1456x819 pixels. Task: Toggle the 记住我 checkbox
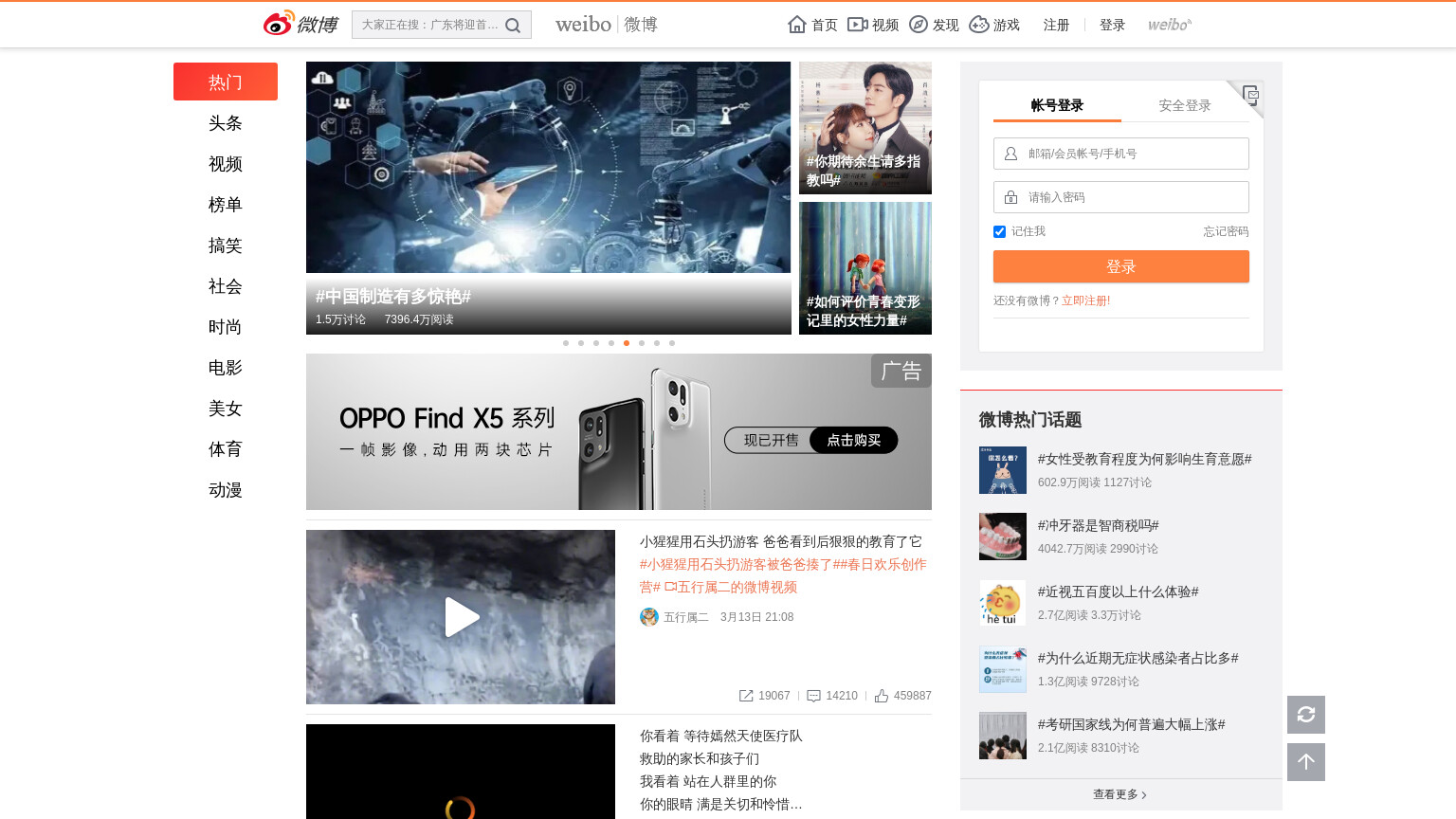tap(999, 231)
